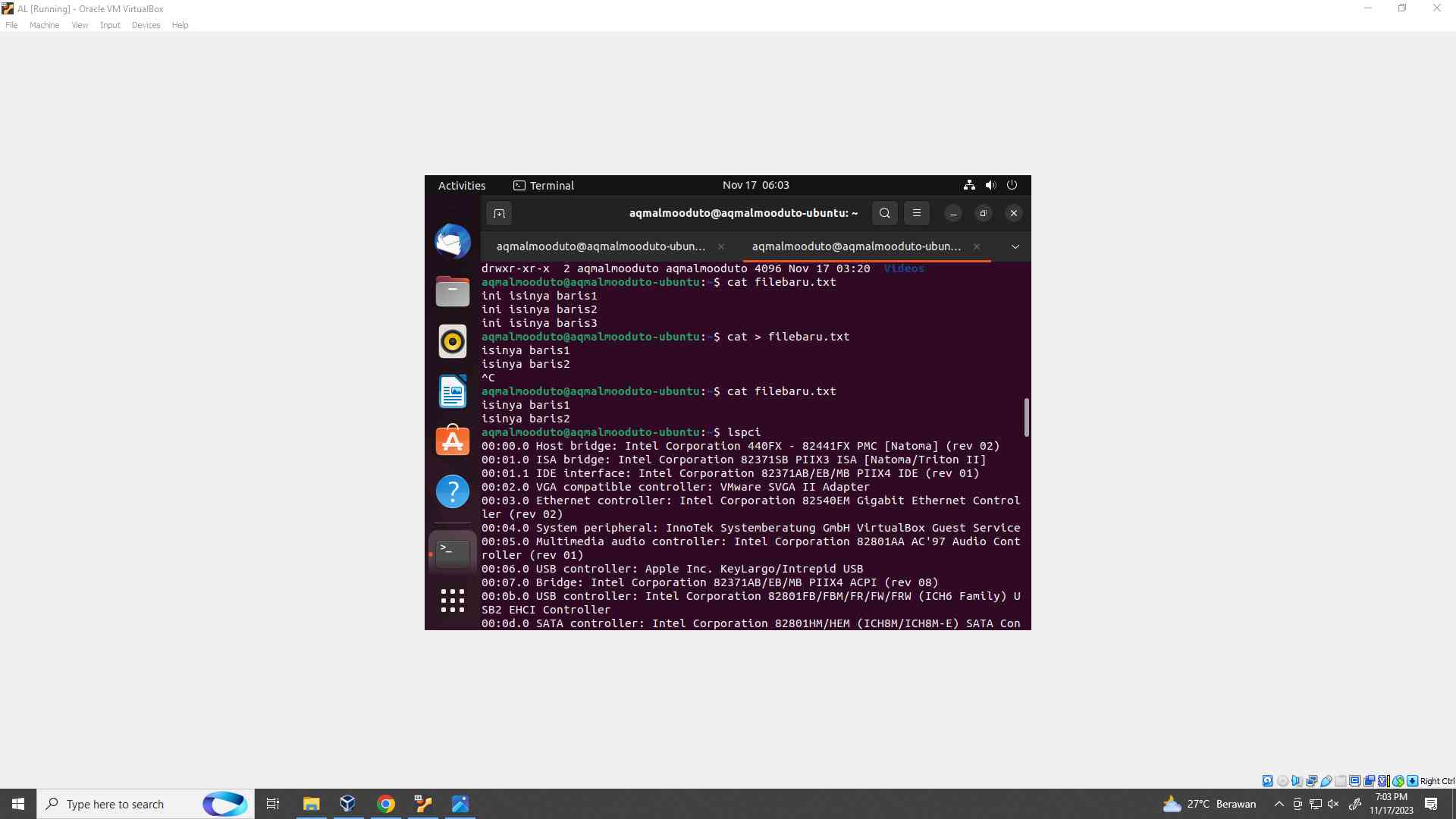Open the Help menu in VirtualBox

[180, 25]
